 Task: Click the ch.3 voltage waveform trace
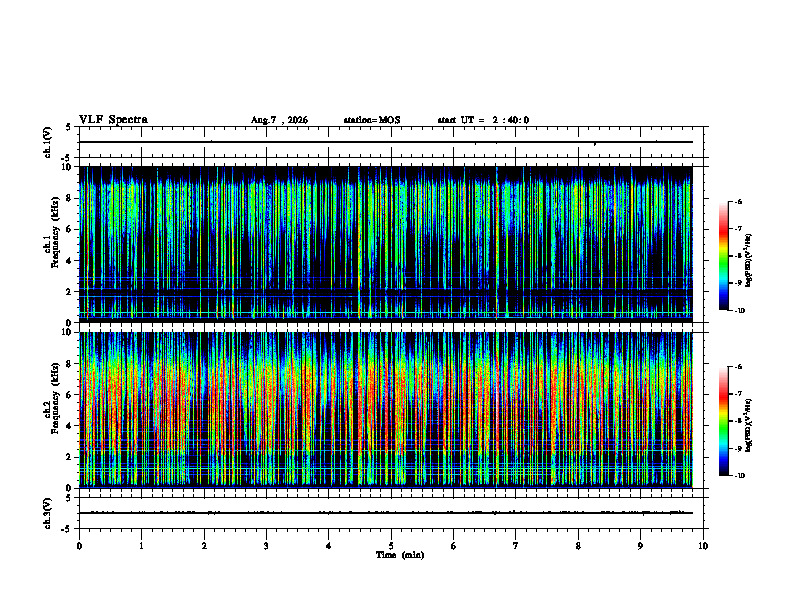pyautogui.click(x=386, y=513)
